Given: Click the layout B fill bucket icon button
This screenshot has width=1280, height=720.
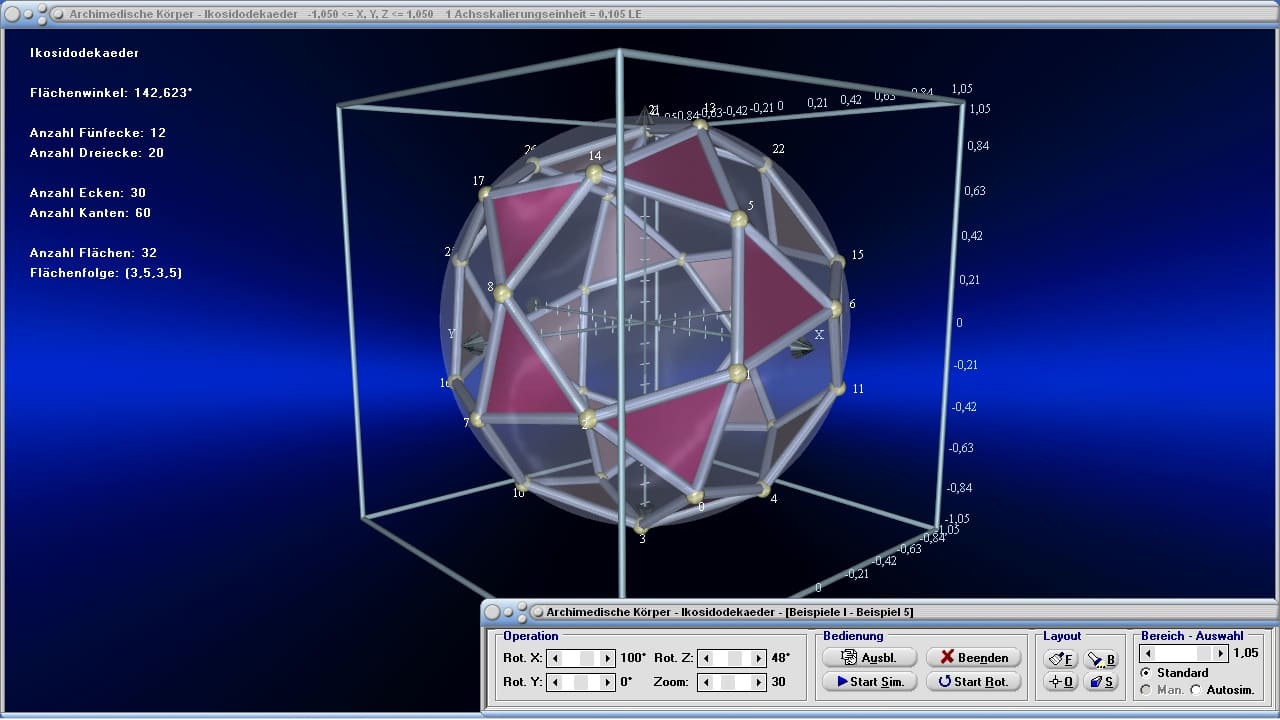Looking at the screenshot, I should [1101, 659].
